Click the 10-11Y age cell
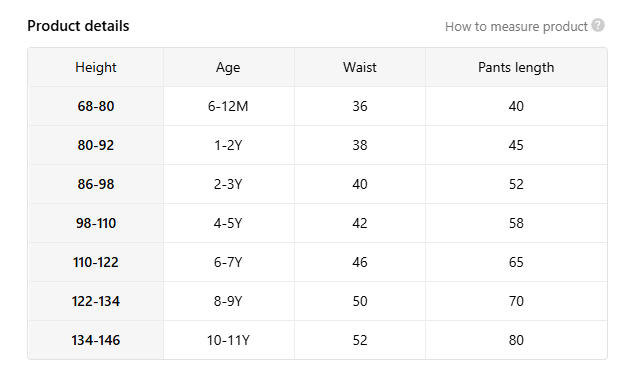This screenshot has height=366, width=626. click(x=228, y=340)
